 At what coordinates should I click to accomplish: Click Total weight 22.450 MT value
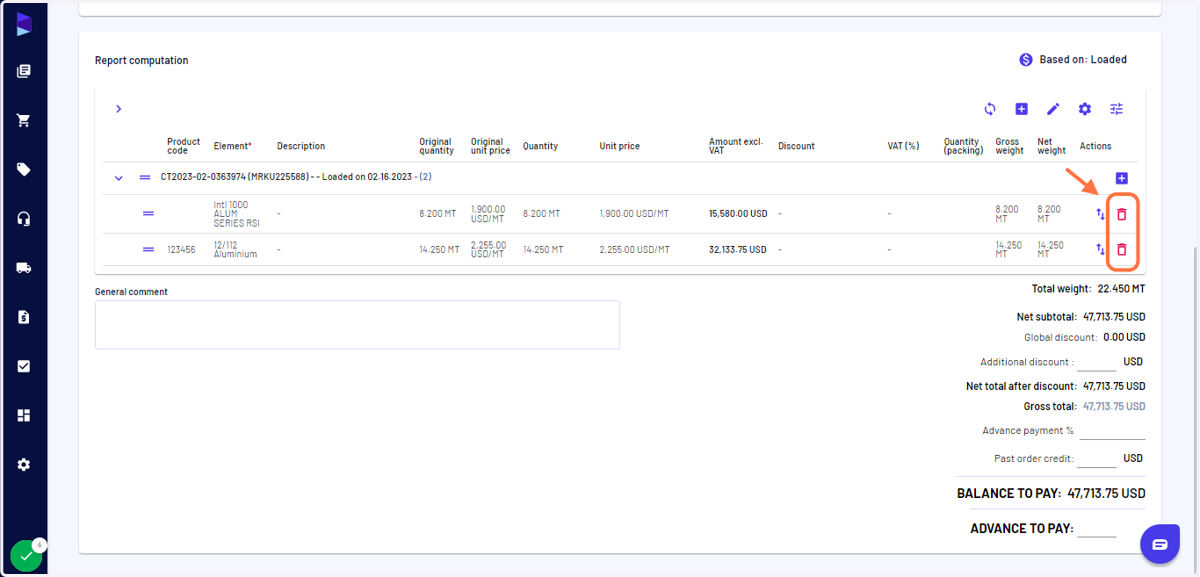[x=1121, y=289]
